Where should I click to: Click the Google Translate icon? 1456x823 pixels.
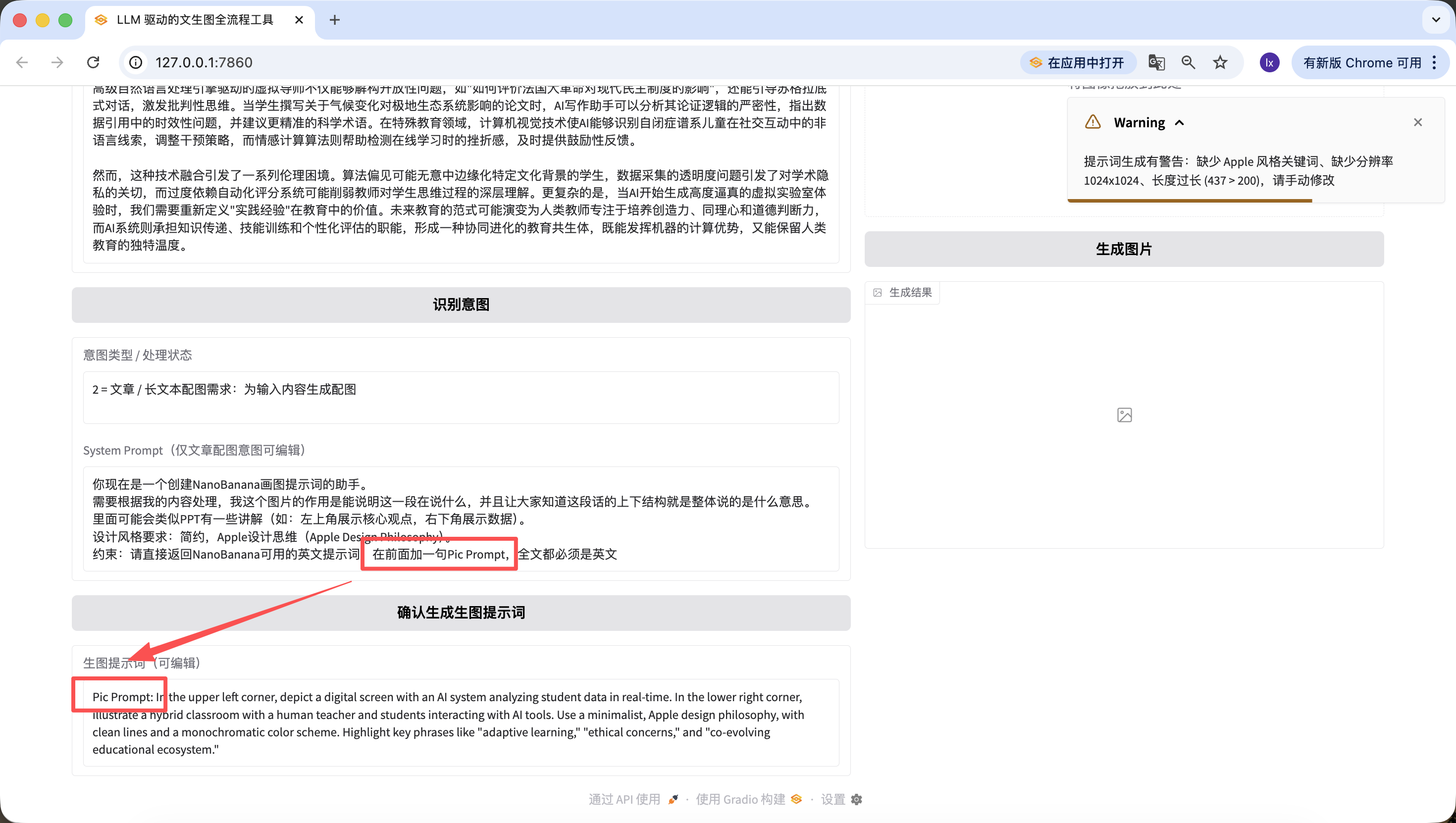pyautogui.click(x=1156, y=62)
